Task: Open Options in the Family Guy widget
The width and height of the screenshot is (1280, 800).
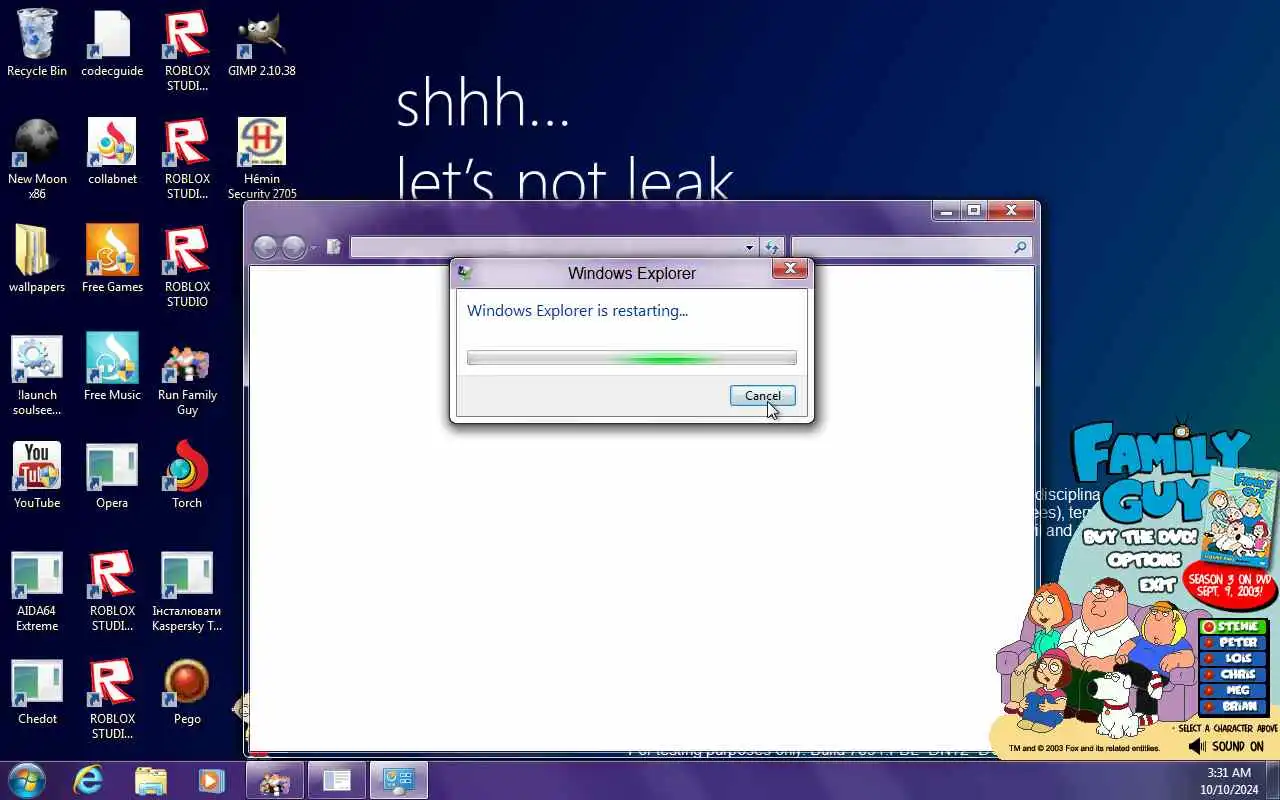Action: click(x=1144, y=561)
